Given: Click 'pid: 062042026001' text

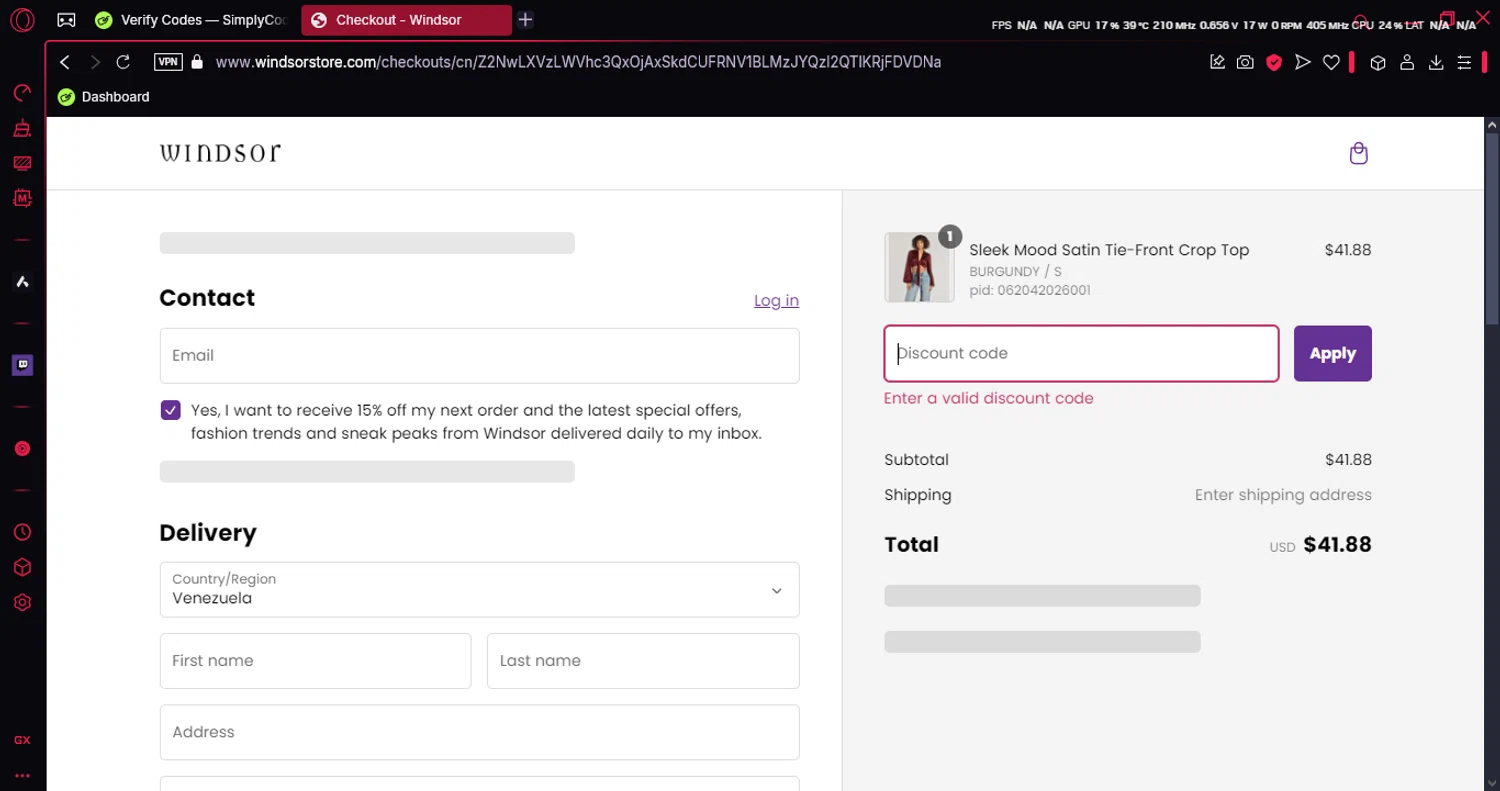Looking at the screenshot, I should tap(1030, 290).
